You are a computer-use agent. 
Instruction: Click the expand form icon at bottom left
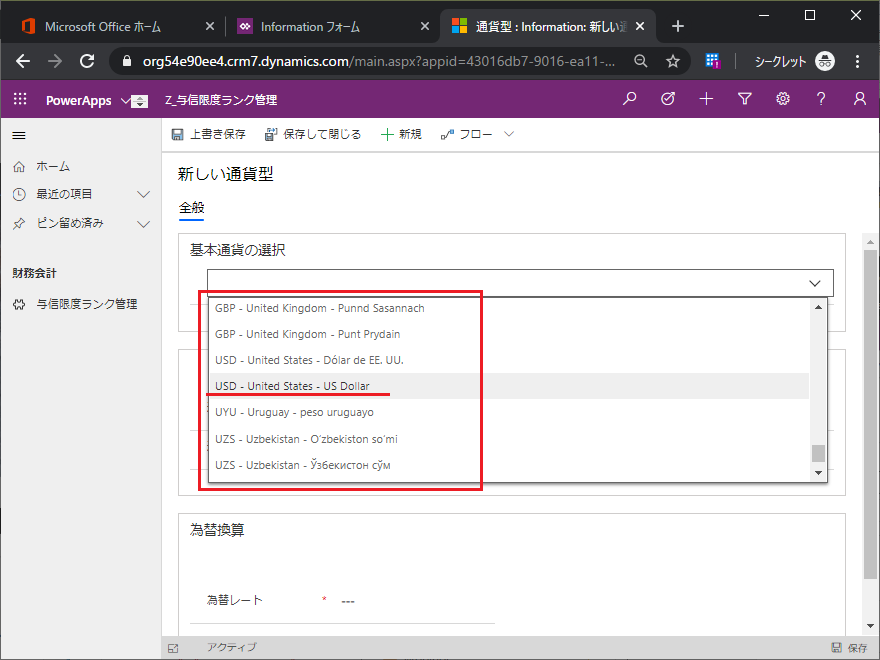pos(173,648)
